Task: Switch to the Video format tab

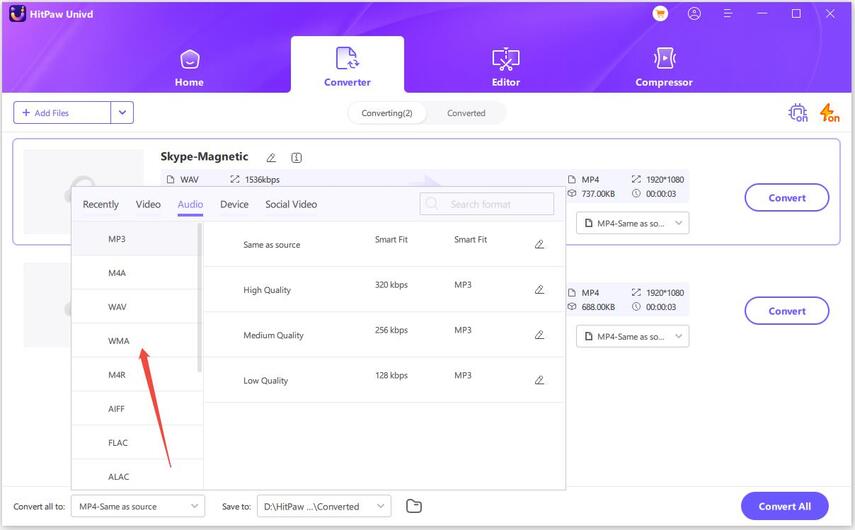Action: (148, 204)
